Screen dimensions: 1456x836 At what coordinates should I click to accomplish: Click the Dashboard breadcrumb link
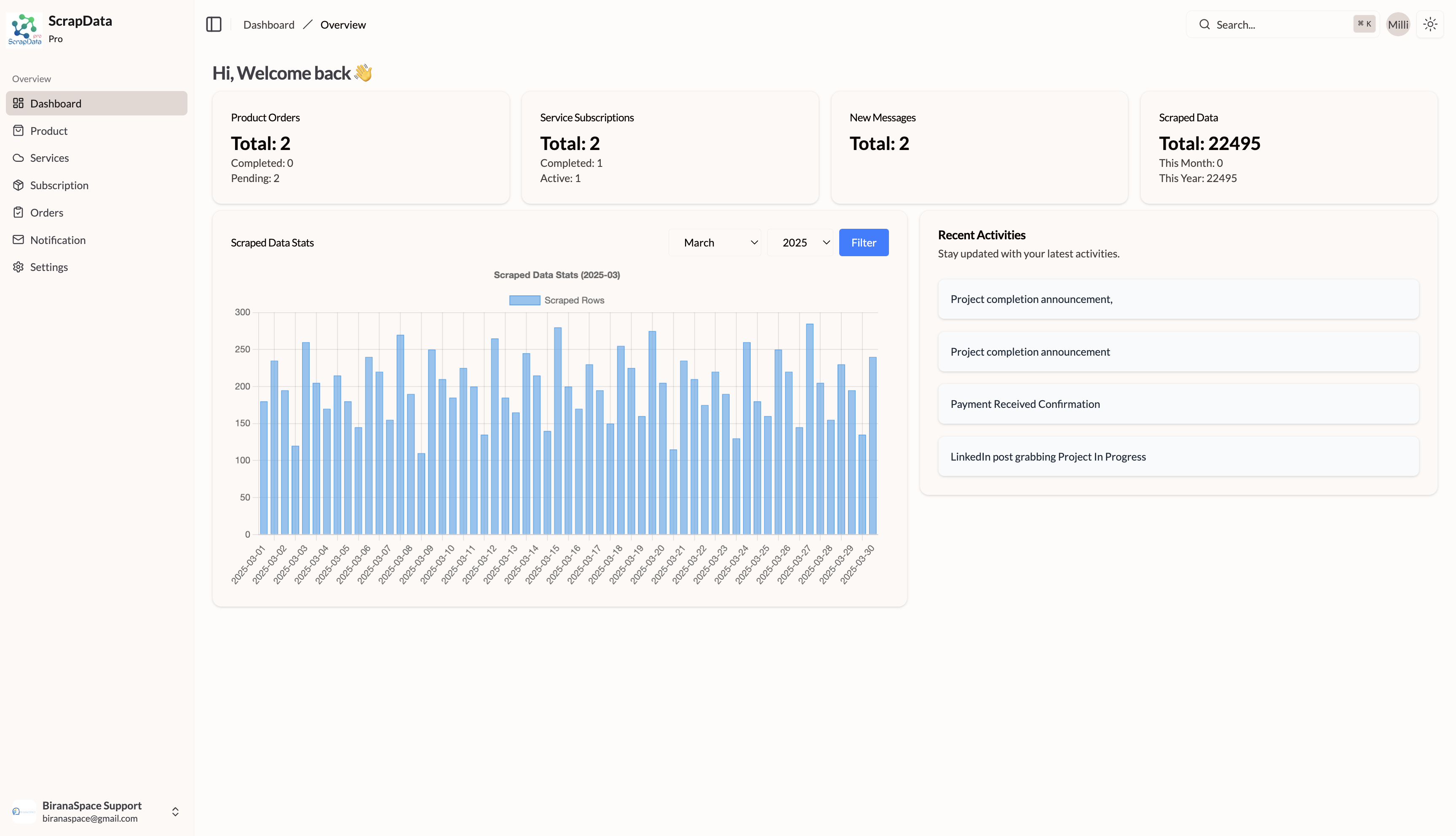(269, 25)
